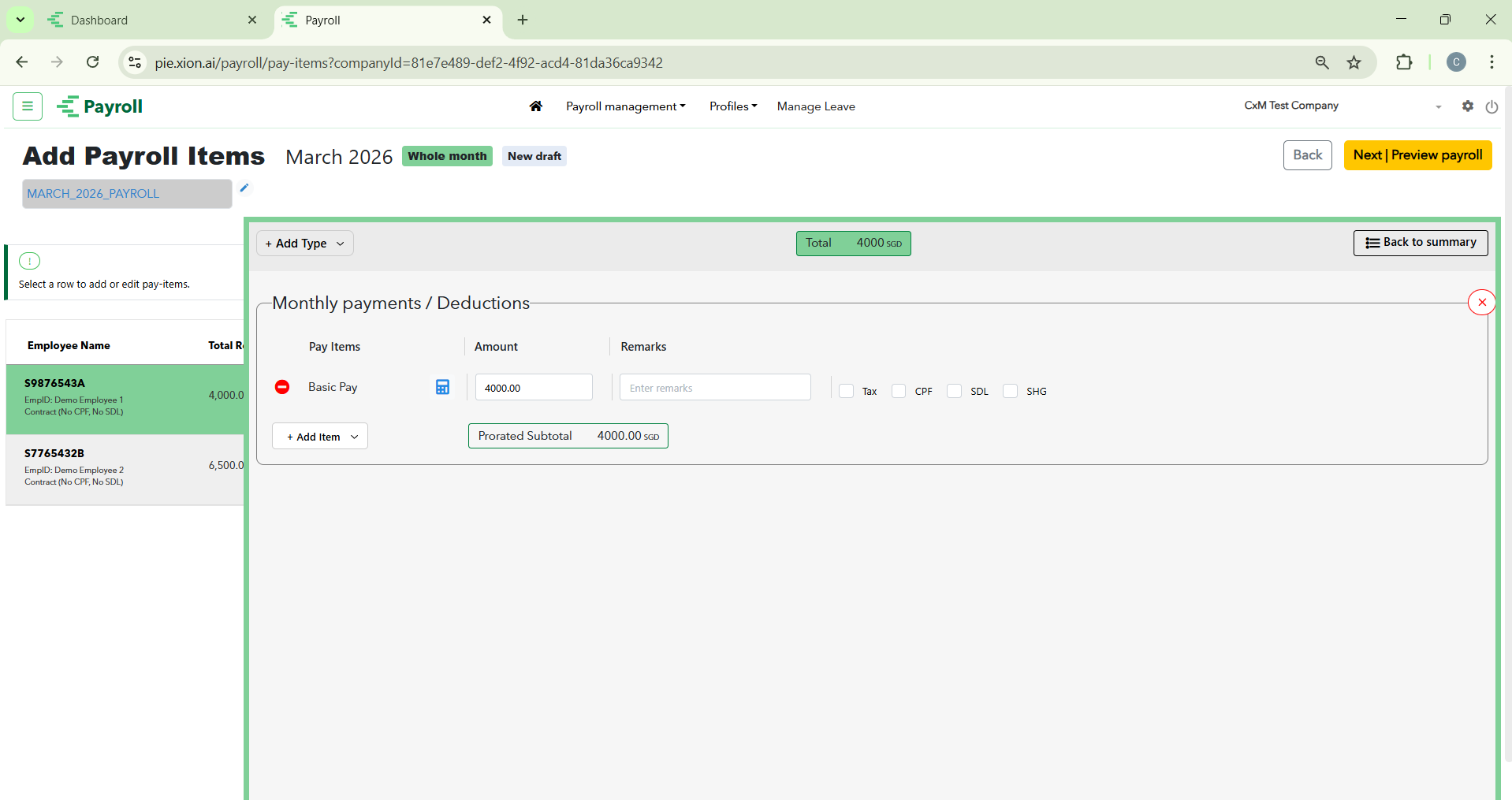The height and width of the screenshot is (800, 1512).
Task: Open the calculator for Basic Pay
Action: click(x=442, y=387)
